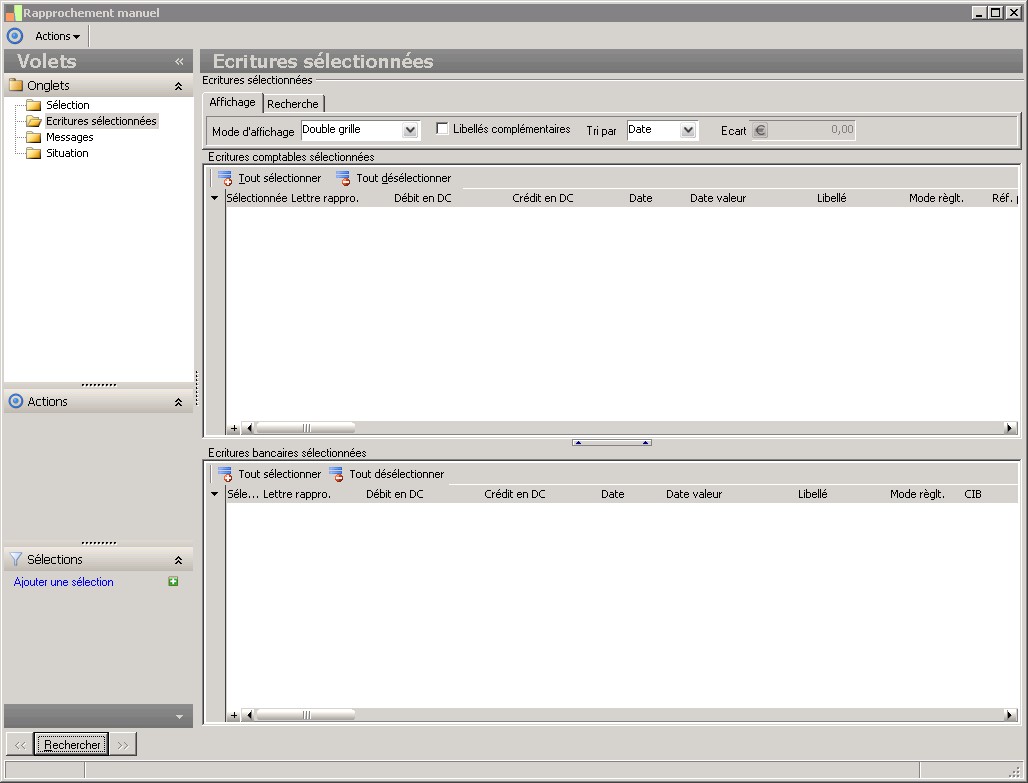Screen dimensions: 1028x783
Task: Select the Situation folder item
Action: [67, 153]
